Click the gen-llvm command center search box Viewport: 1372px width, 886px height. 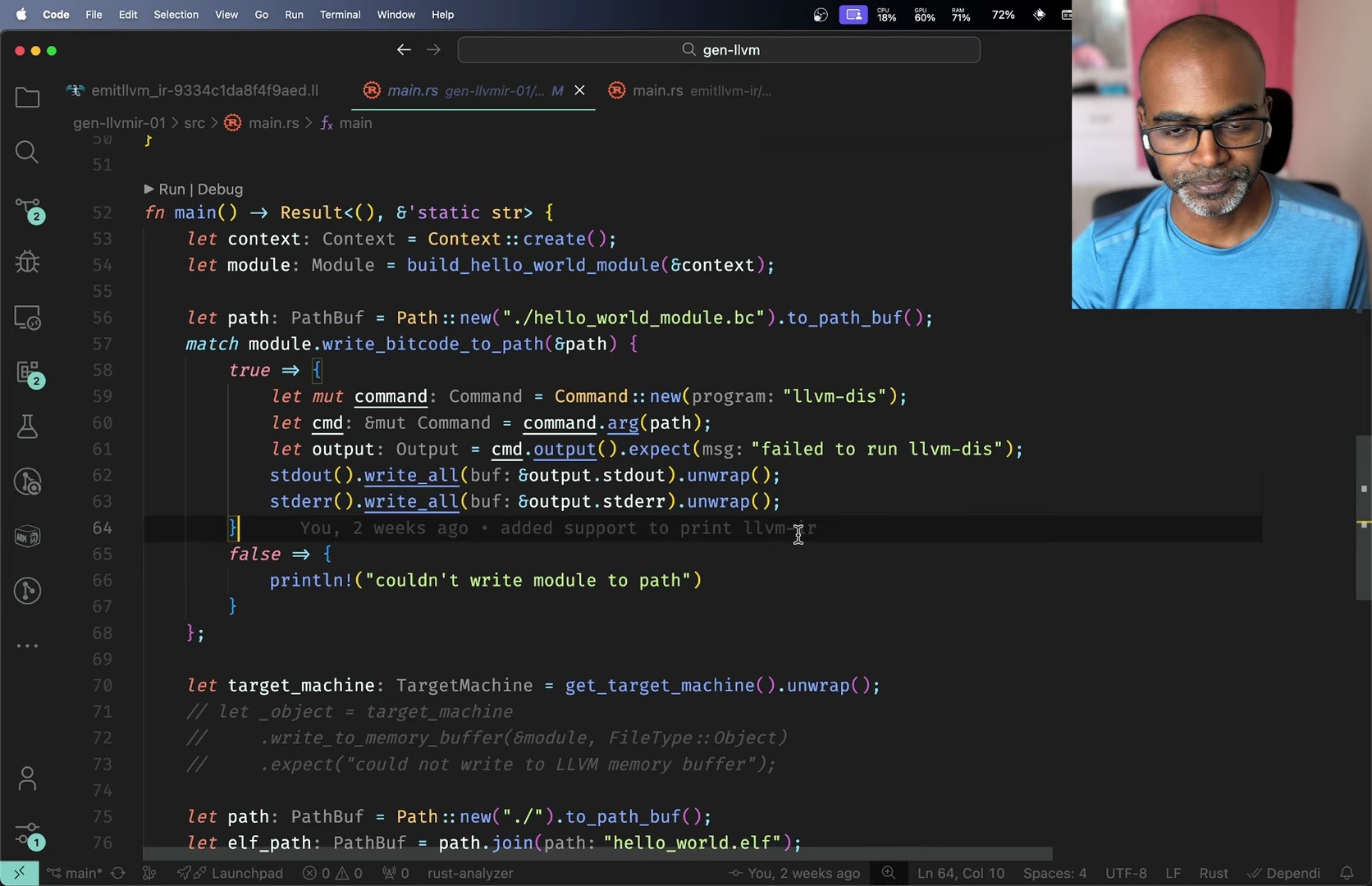[719, 50]
